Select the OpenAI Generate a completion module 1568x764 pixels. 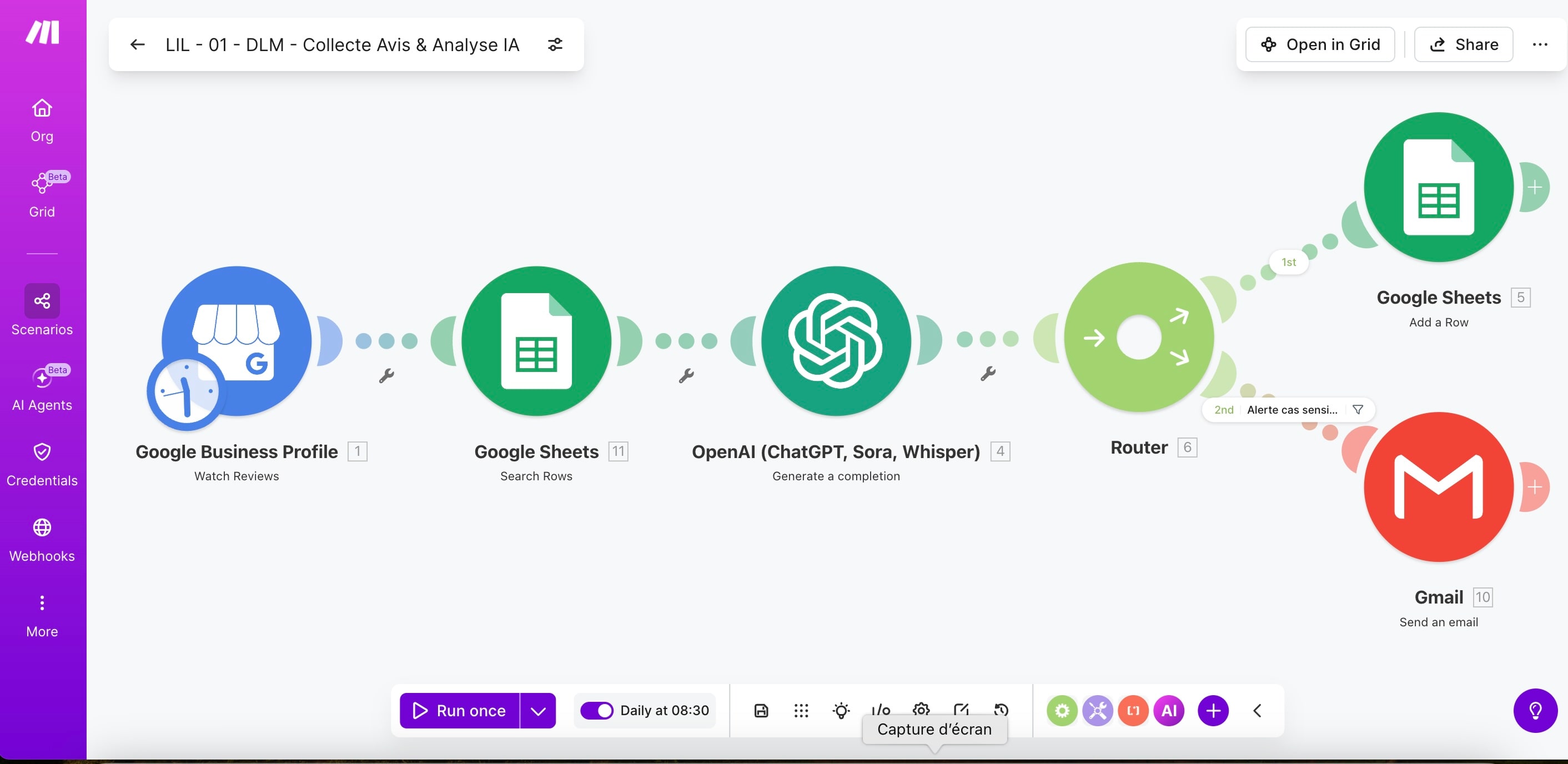click(836, 341)
